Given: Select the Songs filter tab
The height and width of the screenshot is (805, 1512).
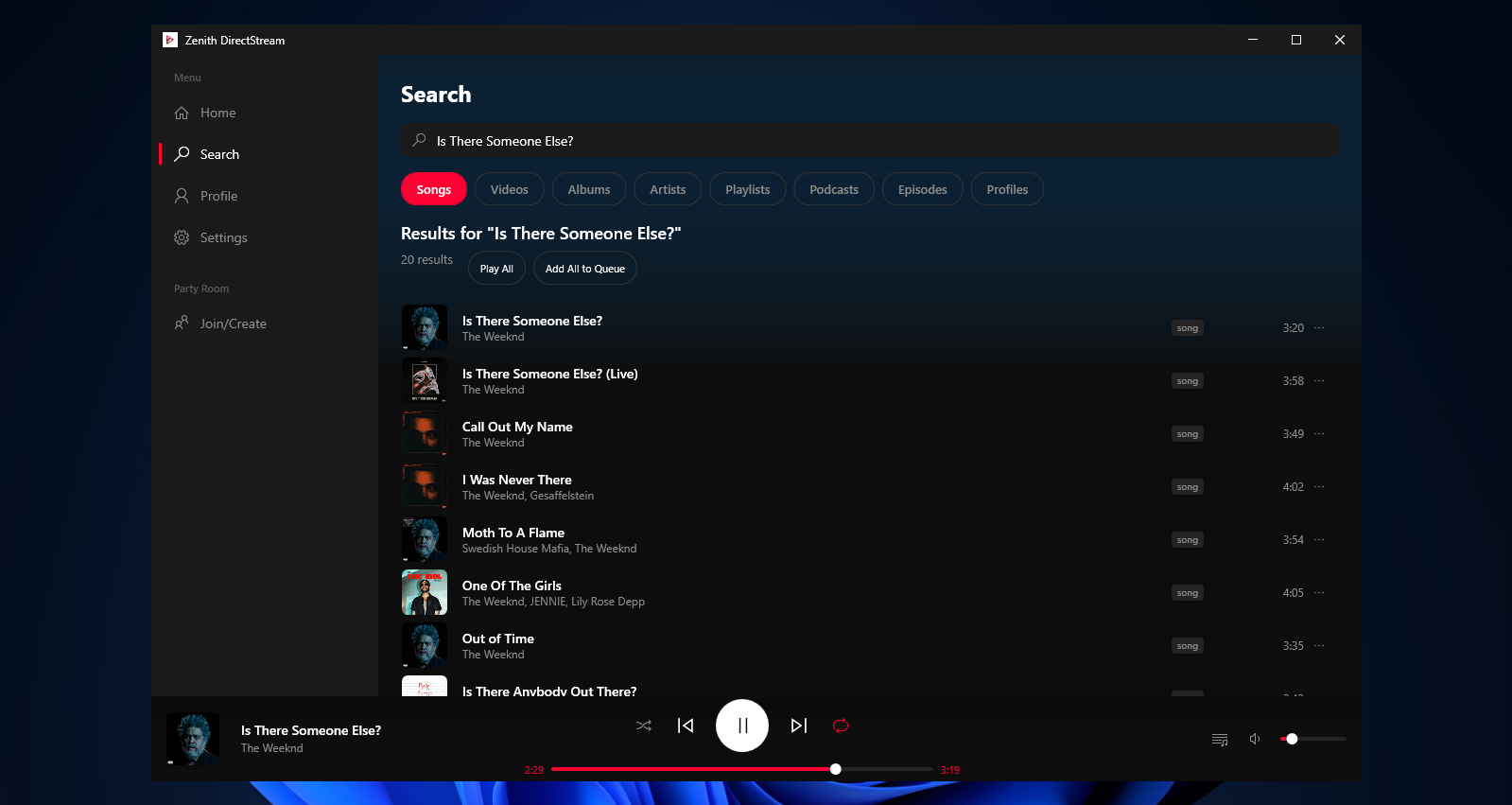Looking at the screenshot, I should click(x=434, y=189).
